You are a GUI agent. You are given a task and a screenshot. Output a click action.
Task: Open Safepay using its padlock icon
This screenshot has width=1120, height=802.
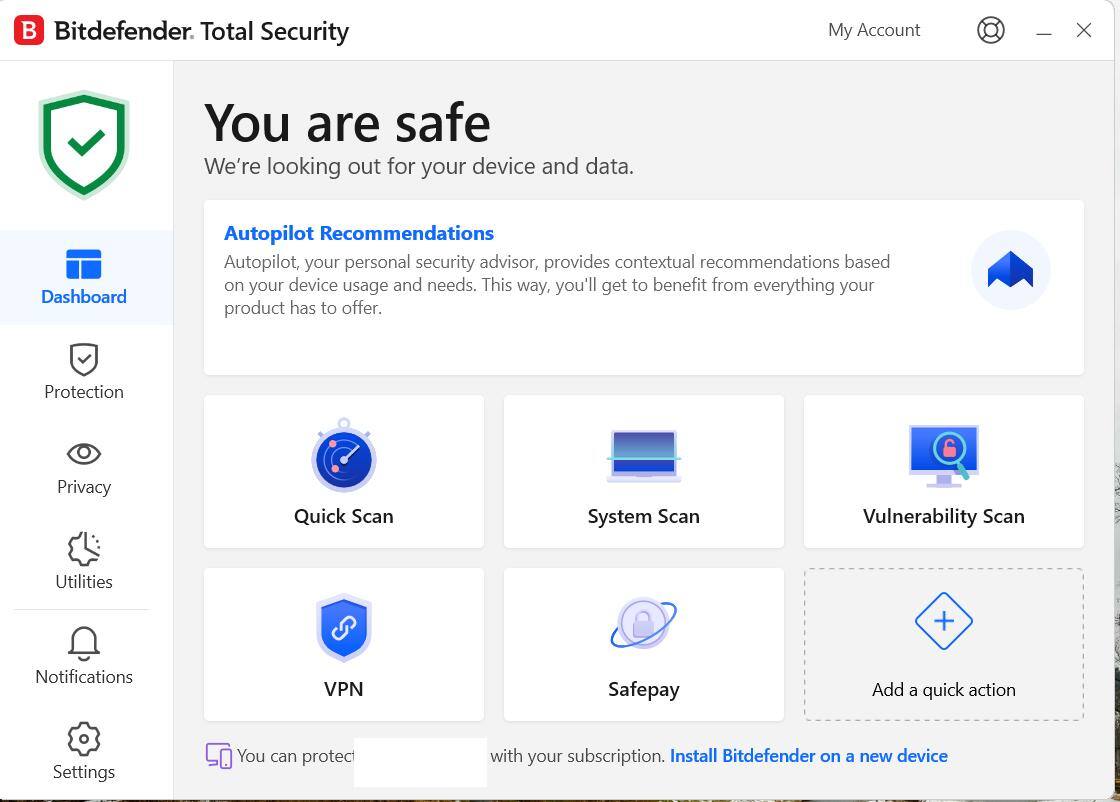tap(643, 623)
